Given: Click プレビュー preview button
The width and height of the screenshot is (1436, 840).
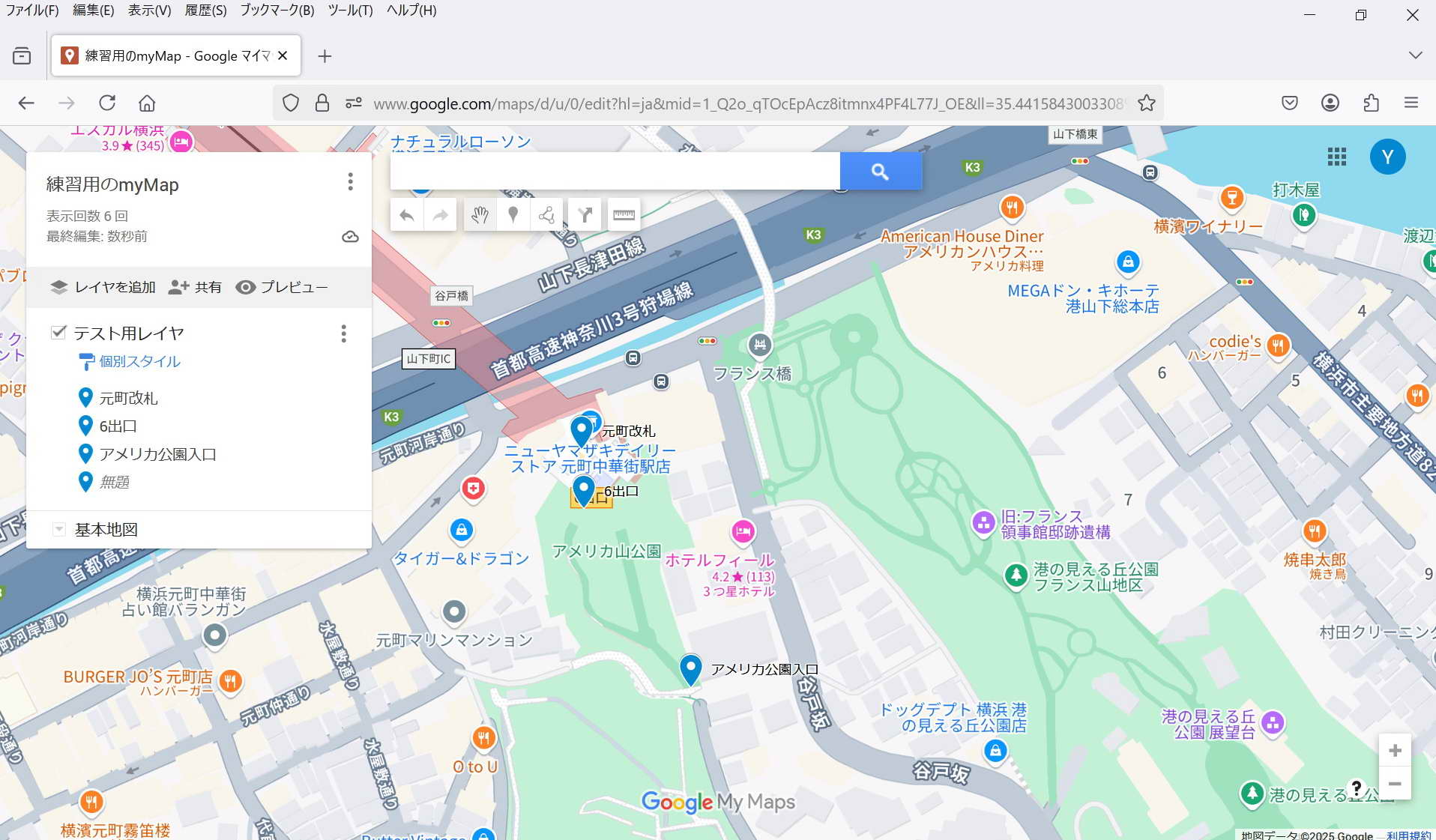Looking at the screenshot, I should pos(282,287).
